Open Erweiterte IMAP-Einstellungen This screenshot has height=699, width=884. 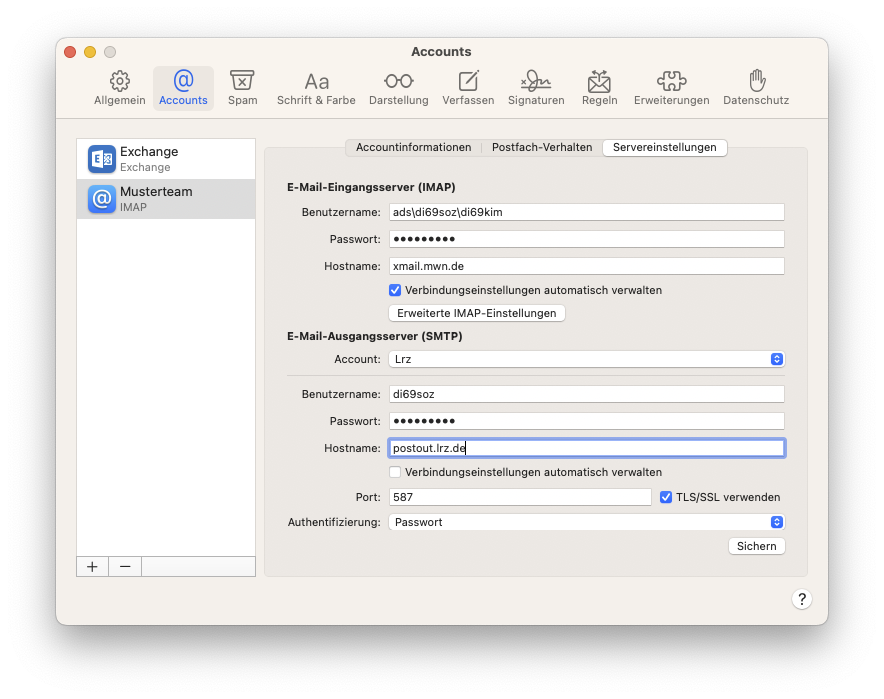[477, 313]
